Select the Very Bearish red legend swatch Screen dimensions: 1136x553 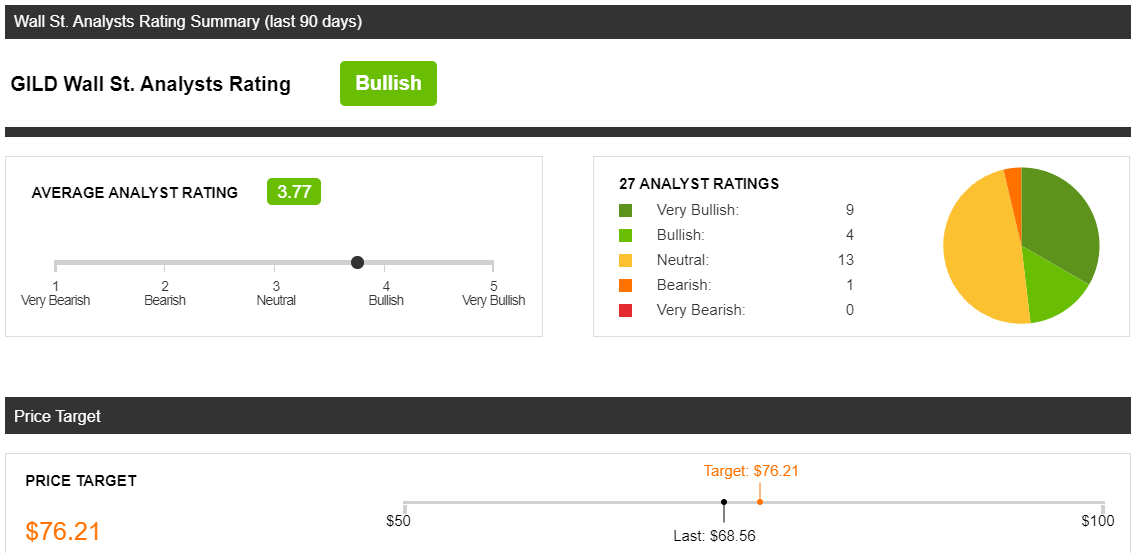point(625,310)
